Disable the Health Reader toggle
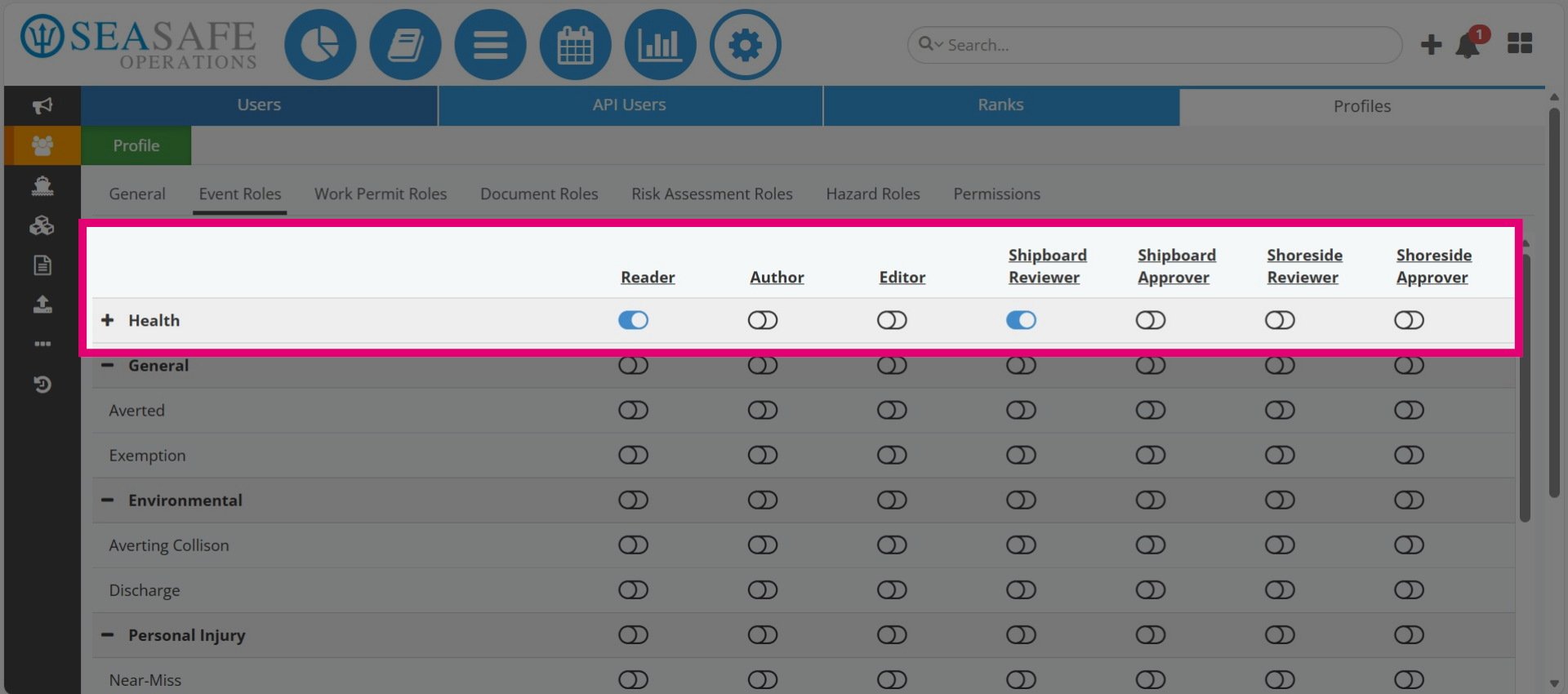The height and width of the screenshot is (694, 1568). 633,320
